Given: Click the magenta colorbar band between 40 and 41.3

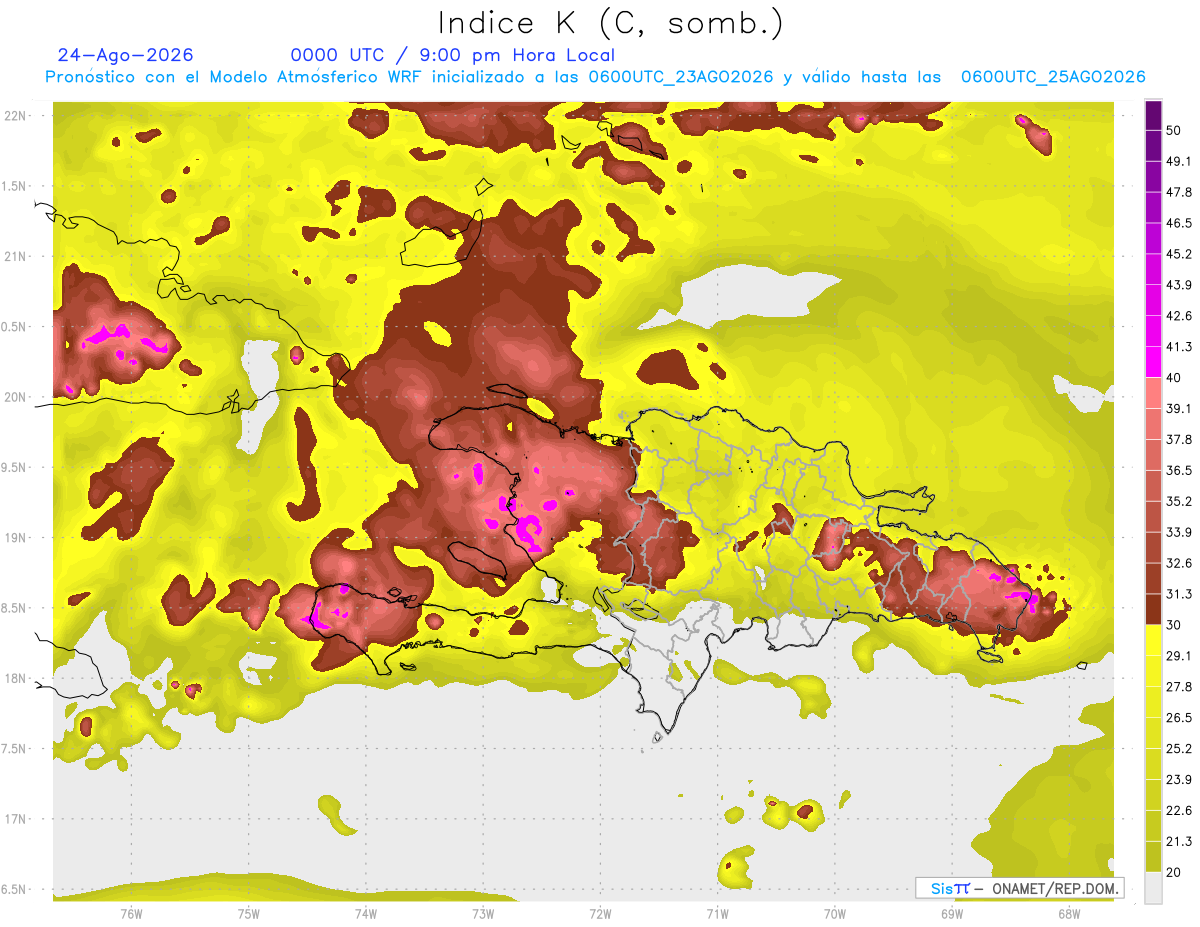Looking at the screenshot, I should coord(1153,362).
